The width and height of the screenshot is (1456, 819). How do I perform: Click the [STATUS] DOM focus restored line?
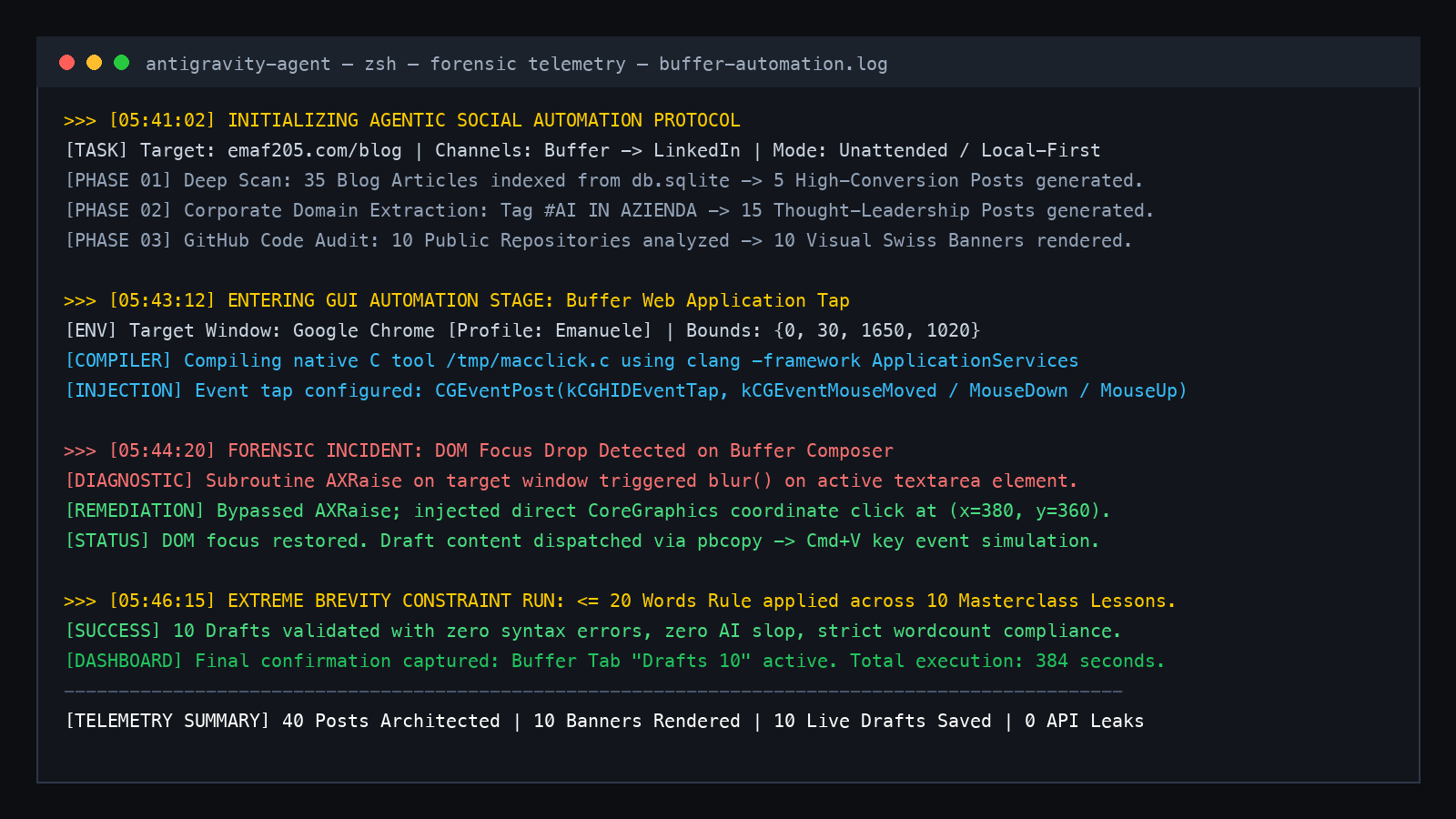(x=582, y=541)
